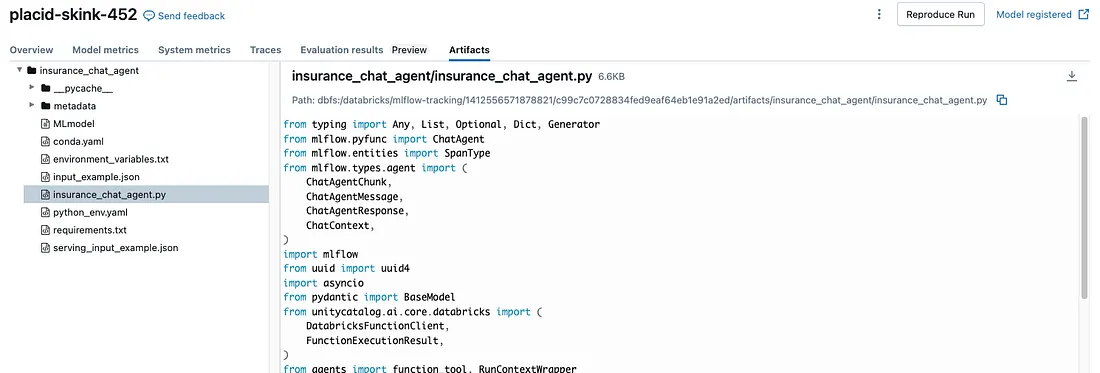Select insurance_chat_agent.py in the tree

(109, 194)
